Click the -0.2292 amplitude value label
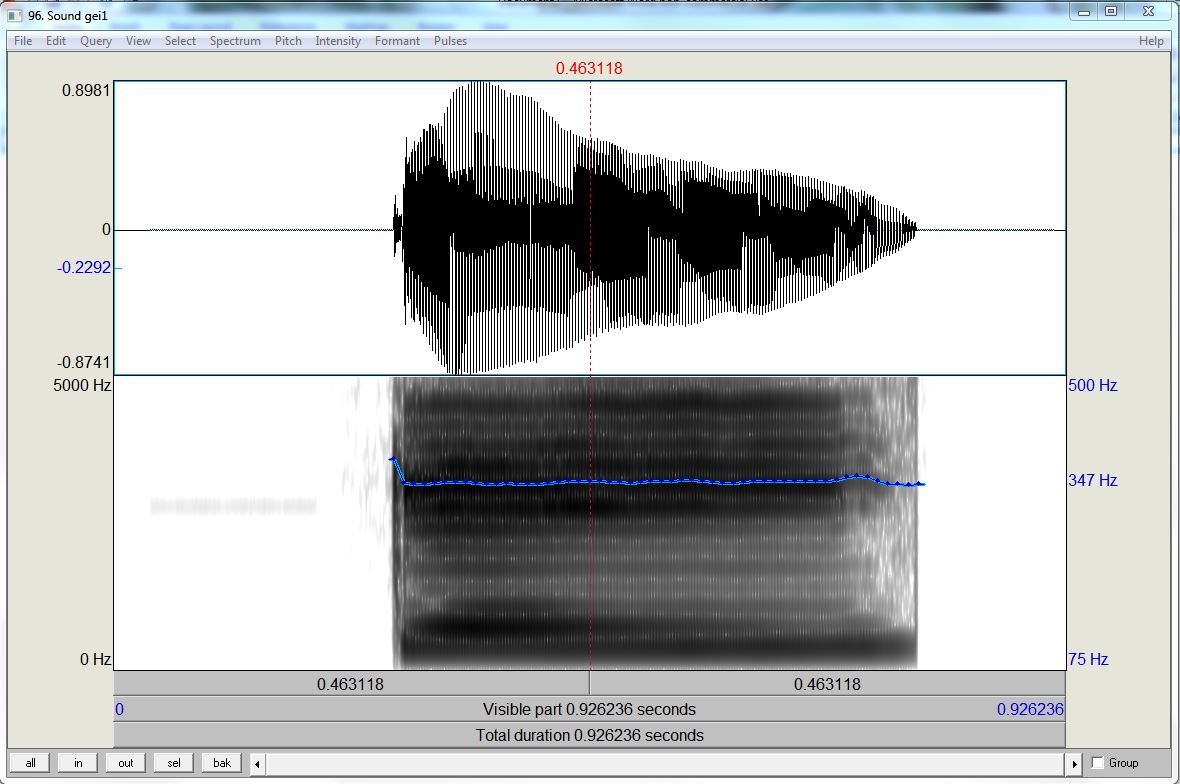Viewport: 1180px width, 784px height. click(84, 267)
